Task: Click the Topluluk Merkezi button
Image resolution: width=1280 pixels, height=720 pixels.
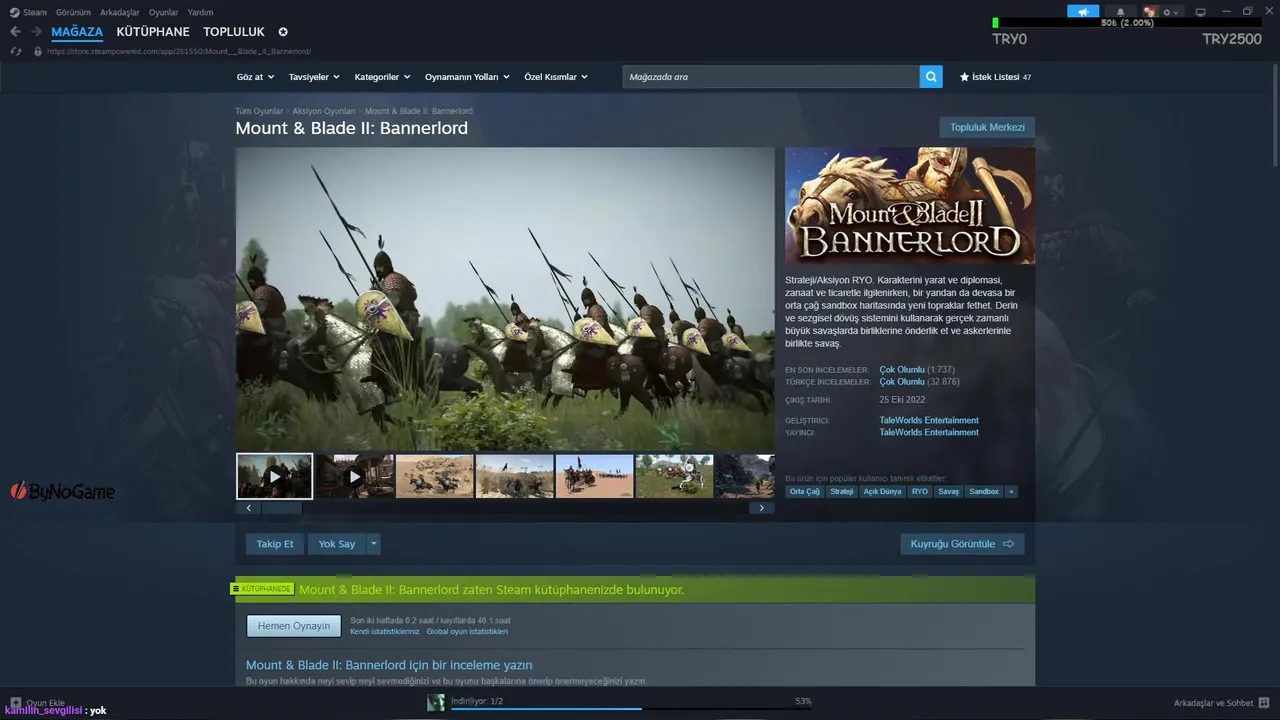Action: coord(987,127)
